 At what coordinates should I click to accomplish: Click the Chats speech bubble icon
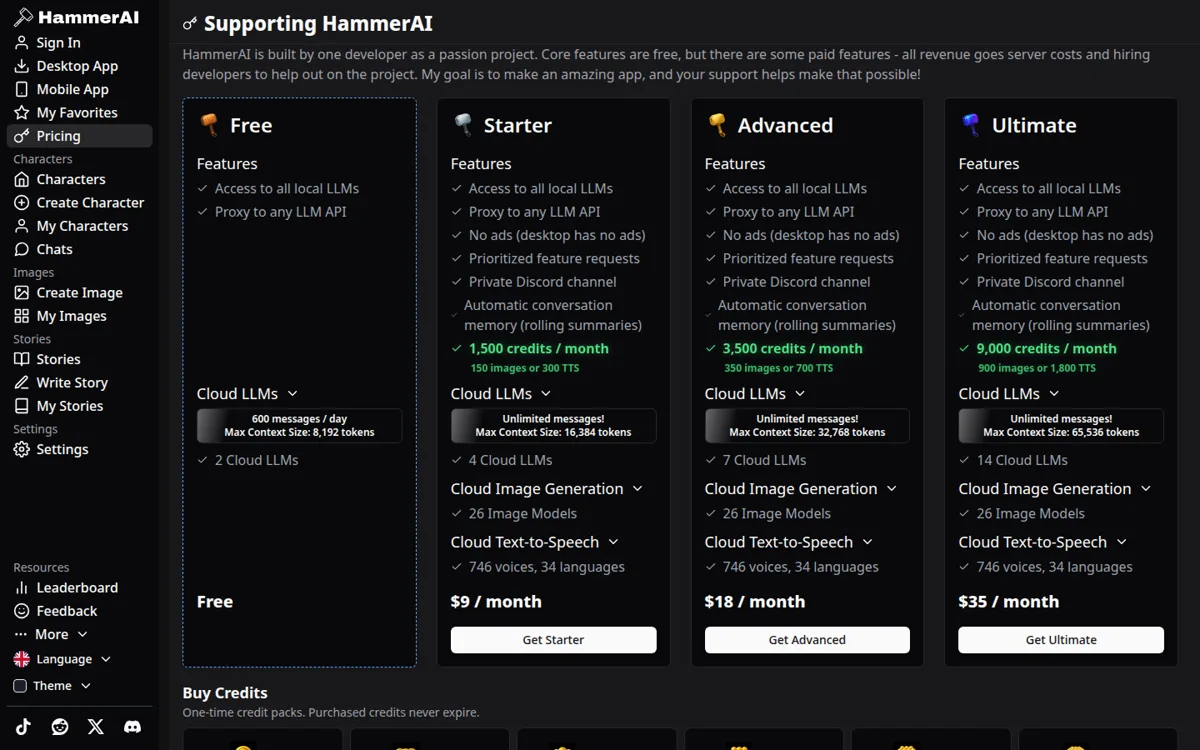click(21, 249)
